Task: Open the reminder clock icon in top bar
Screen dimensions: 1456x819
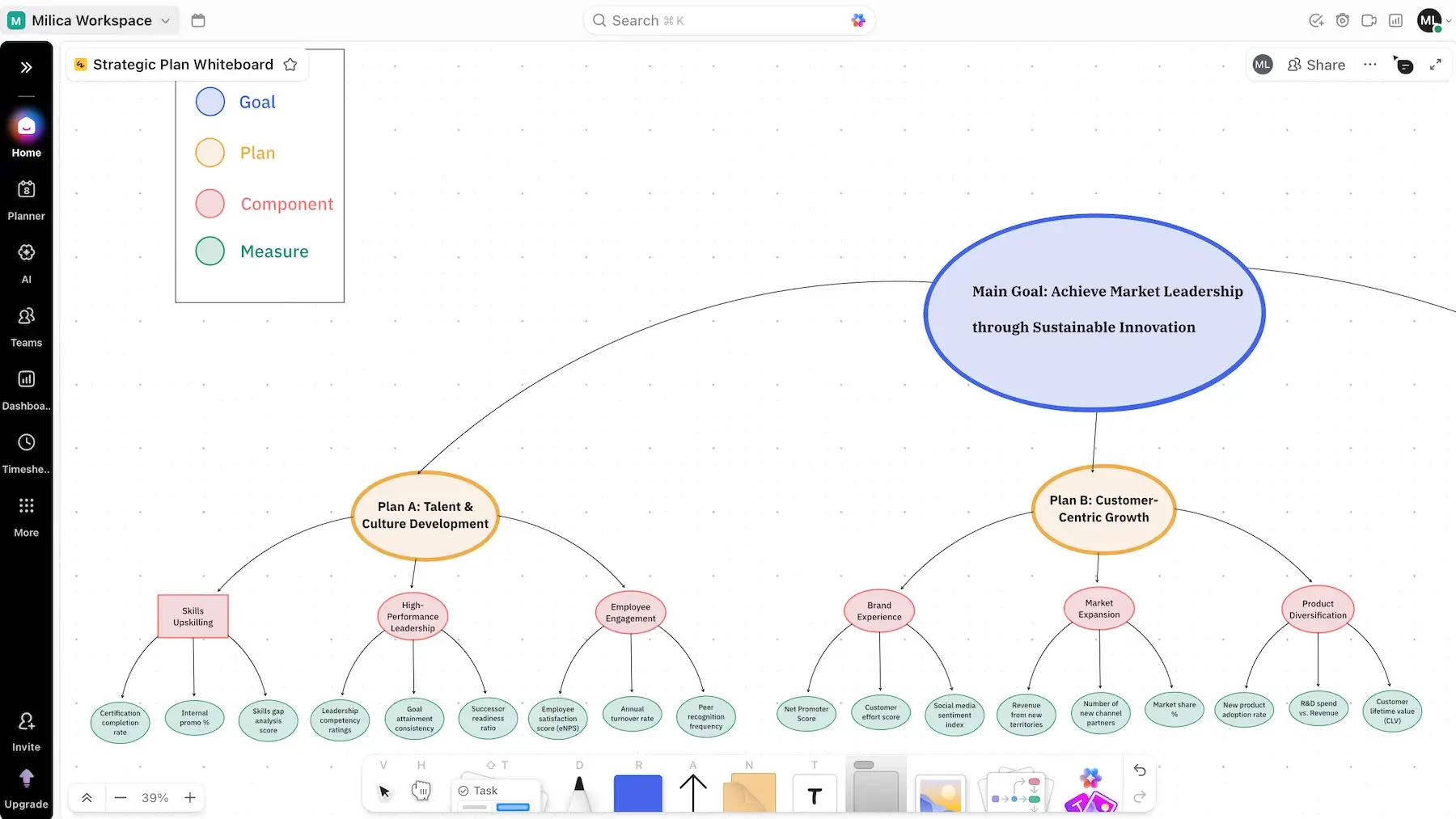Action: point(1343,20)
